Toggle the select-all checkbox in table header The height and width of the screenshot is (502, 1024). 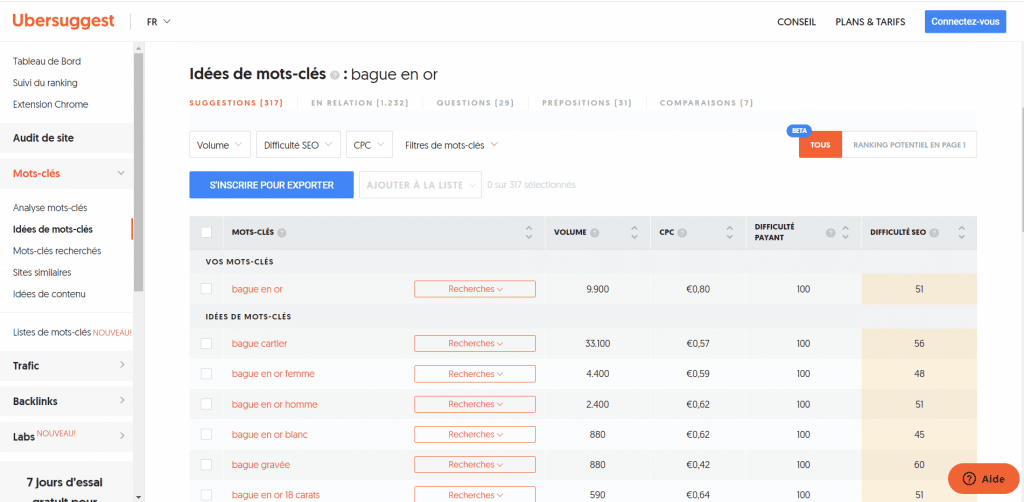click(206, 233)
